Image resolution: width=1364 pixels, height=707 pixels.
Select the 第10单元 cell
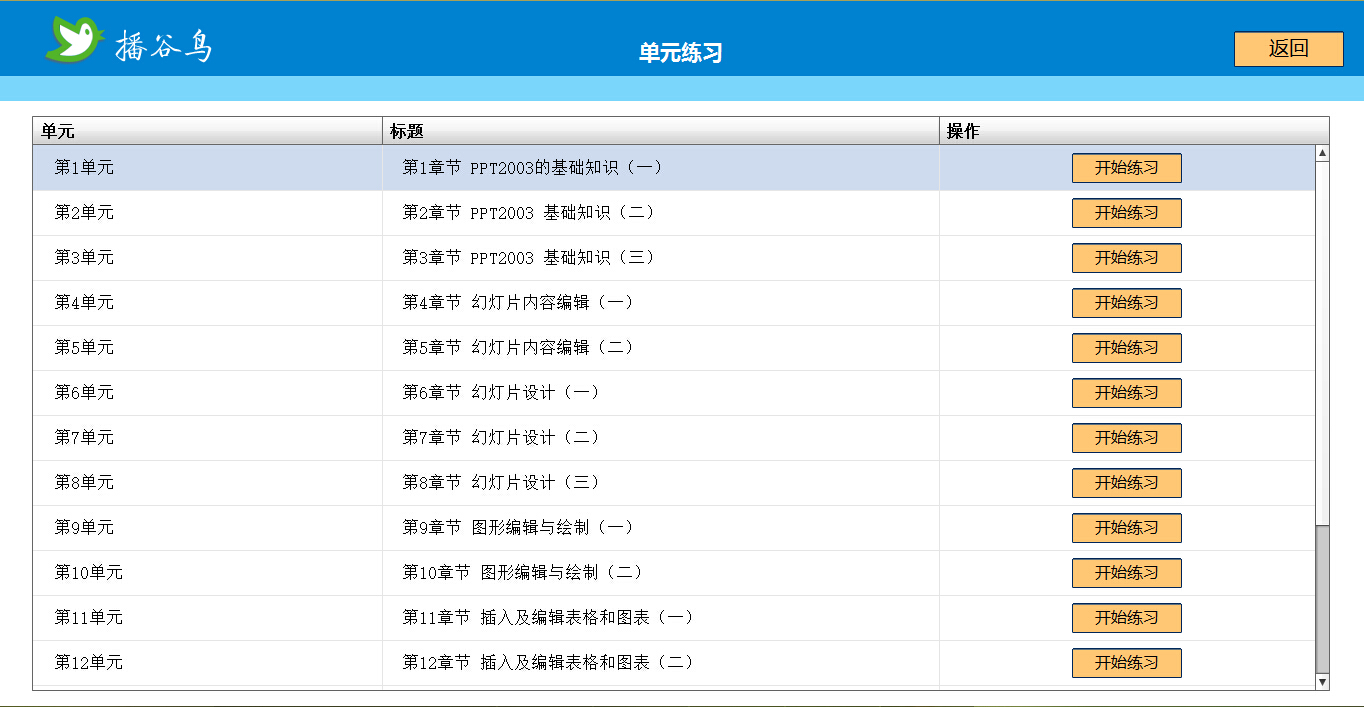(208, 573)
